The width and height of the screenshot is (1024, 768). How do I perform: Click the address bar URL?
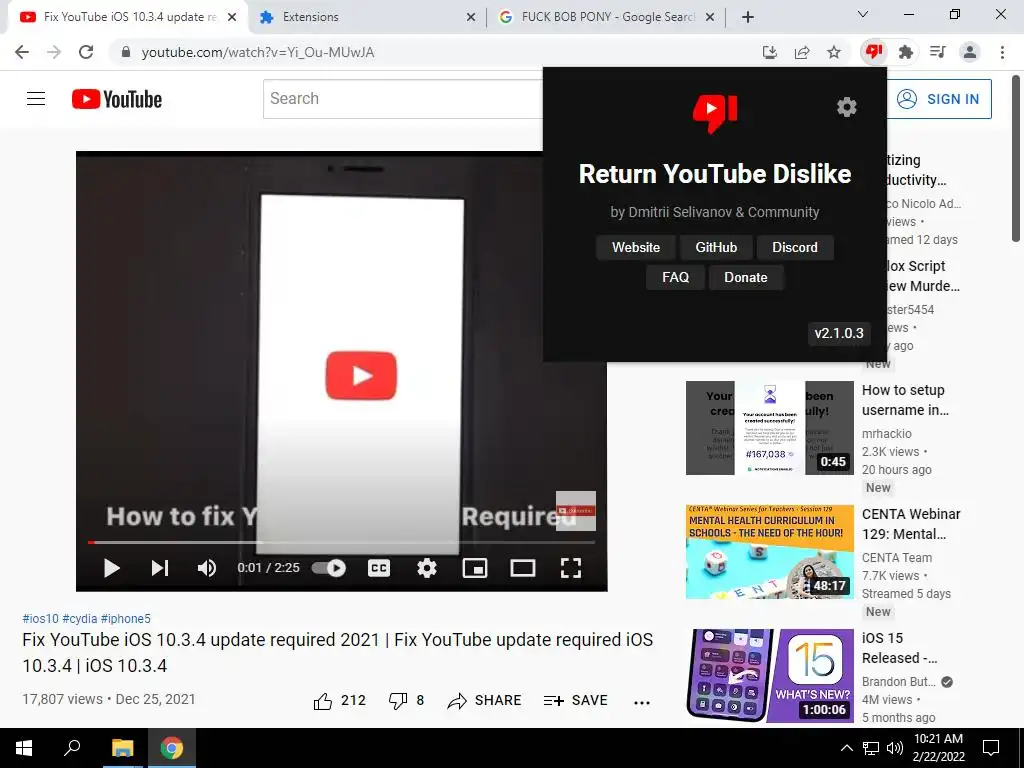pyautogui.click(x=258, y=52)
